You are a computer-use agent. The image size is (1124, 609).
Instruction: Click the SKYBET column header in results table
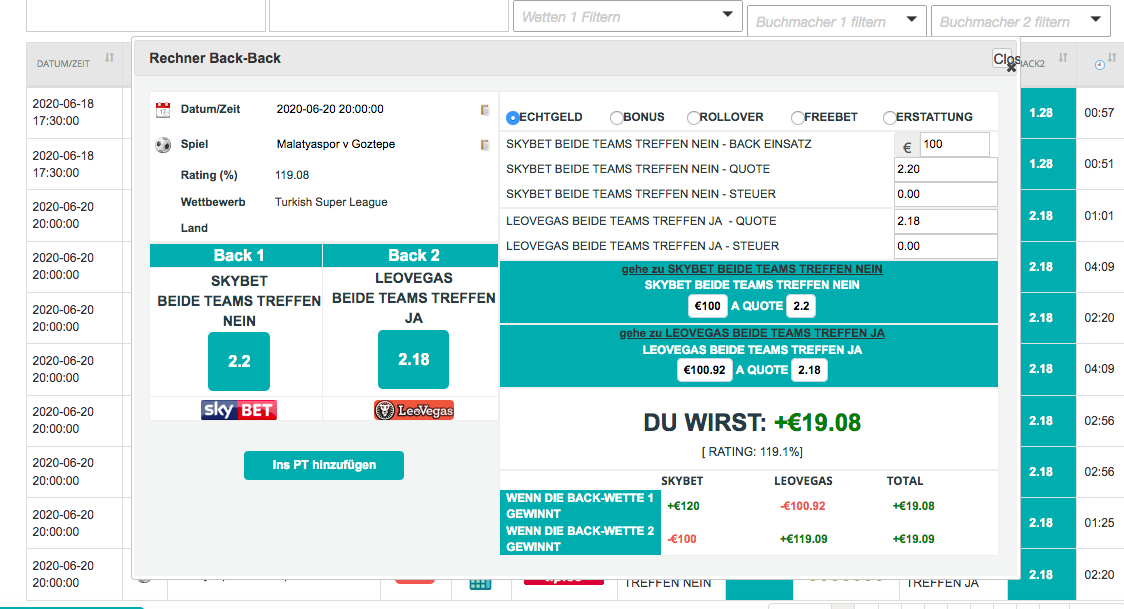(682, 481)
